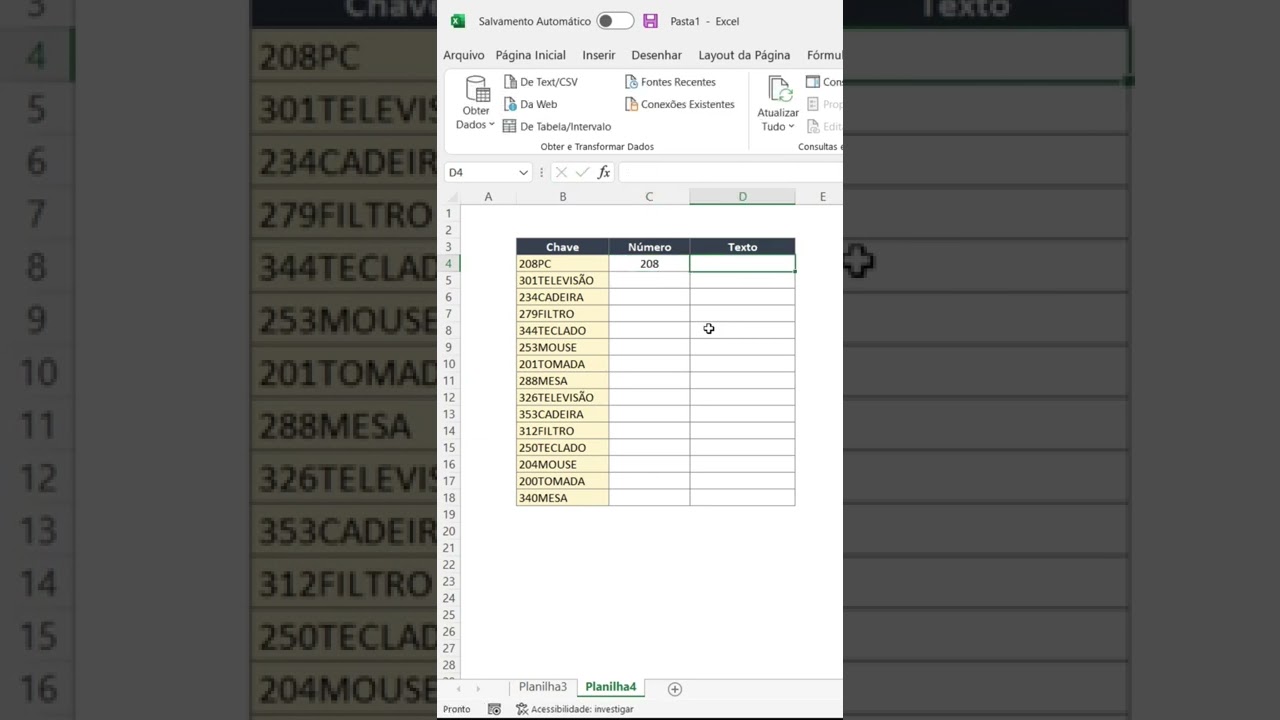Open the Obter Dados dropdown
Viewport: 1280px width, 720px height.
tap(476, 104)
